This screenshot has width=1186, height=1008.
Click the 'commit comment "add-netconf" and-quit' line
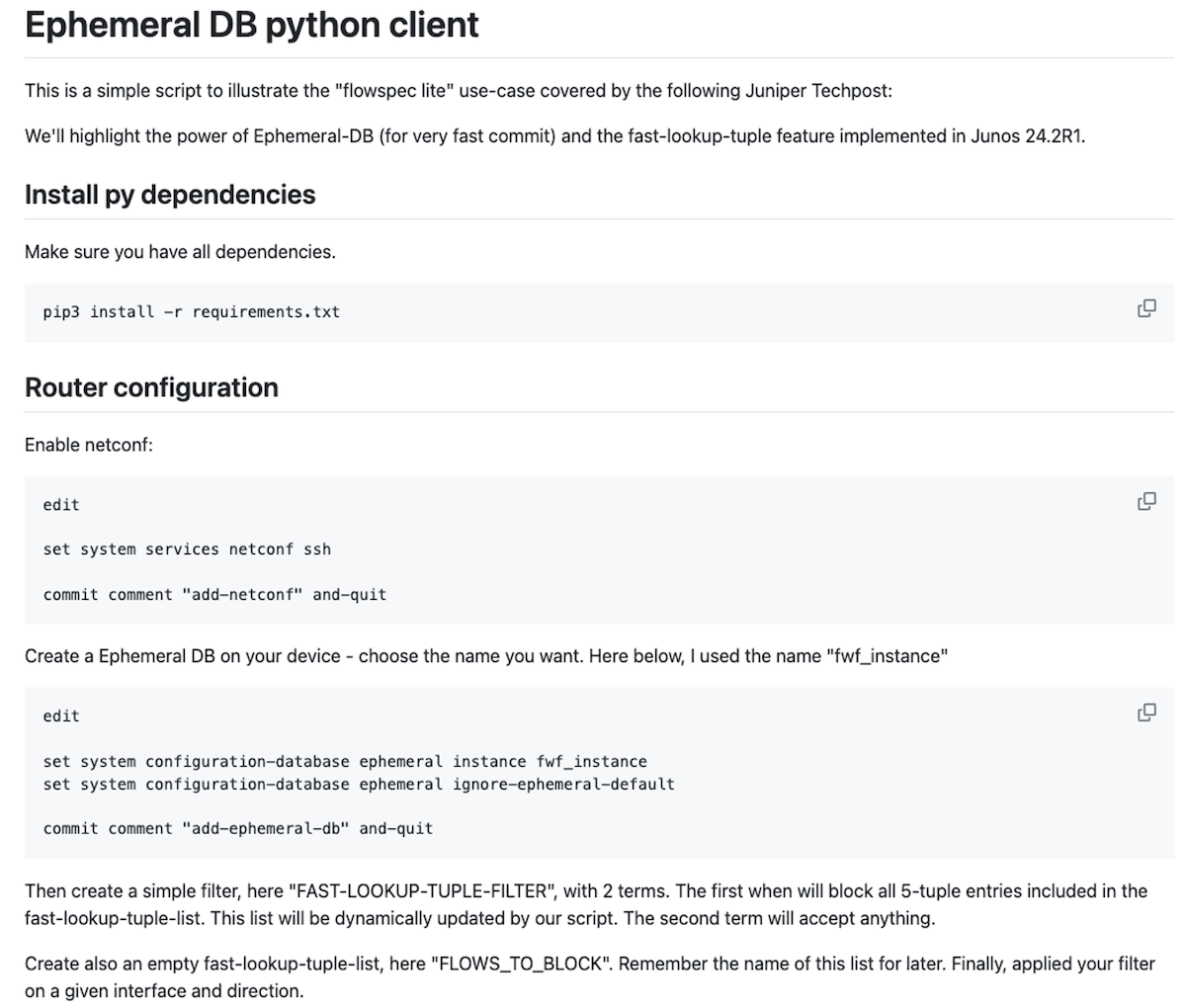(214, 595)
